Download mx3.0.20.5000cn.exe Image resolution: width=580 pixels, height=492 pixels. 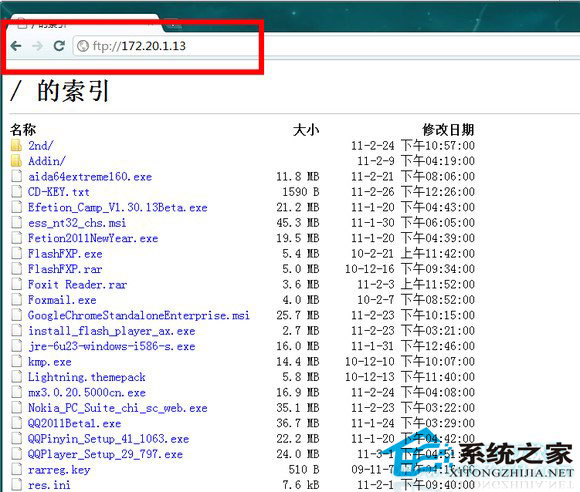pos(87,392)
